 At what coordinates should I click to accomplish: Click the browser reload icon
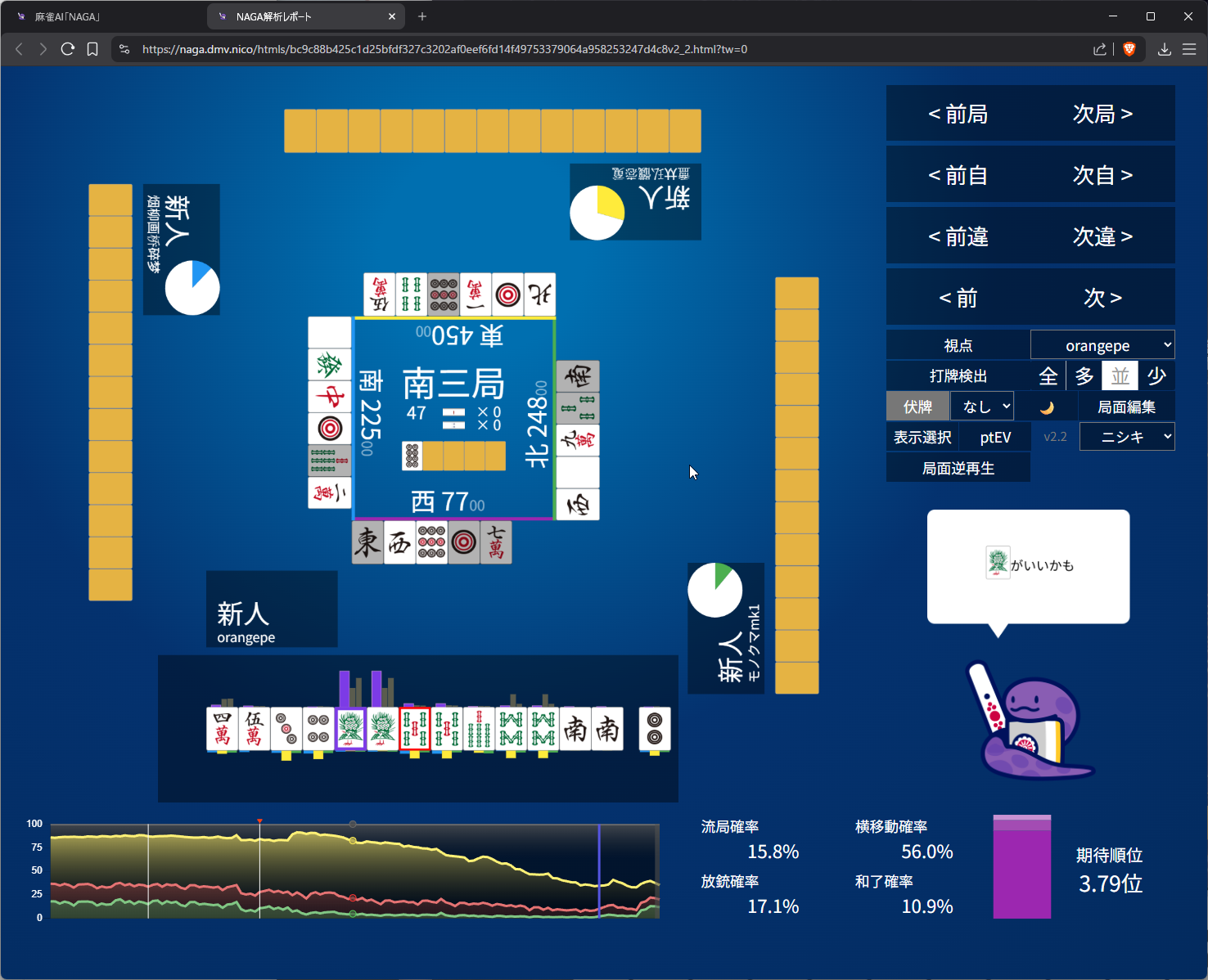pos(68,49)
